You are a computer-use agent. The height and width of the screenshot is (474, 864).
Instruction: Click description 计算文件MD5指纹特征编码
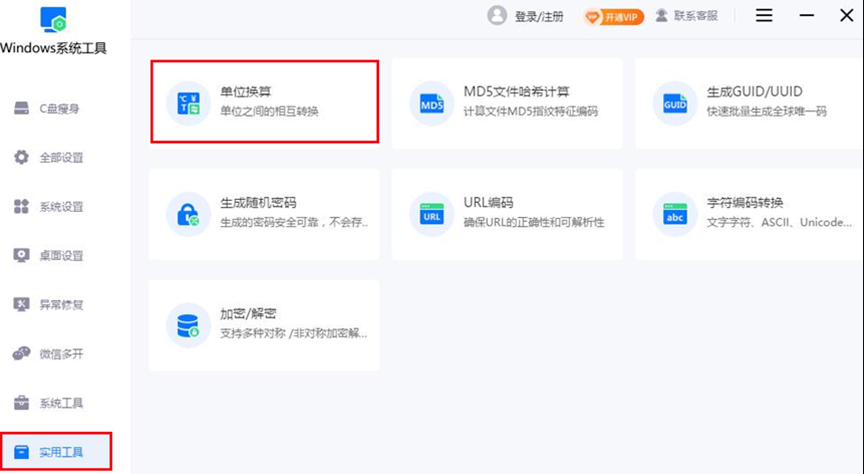[531, 111]
